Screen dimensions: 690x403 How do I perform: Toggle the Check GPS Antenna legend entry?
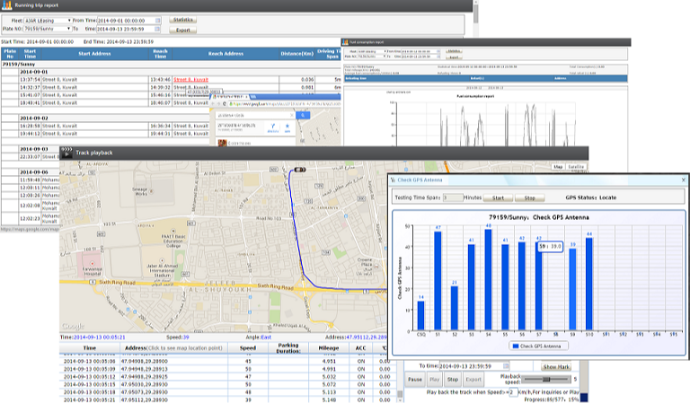coord(536,345)
